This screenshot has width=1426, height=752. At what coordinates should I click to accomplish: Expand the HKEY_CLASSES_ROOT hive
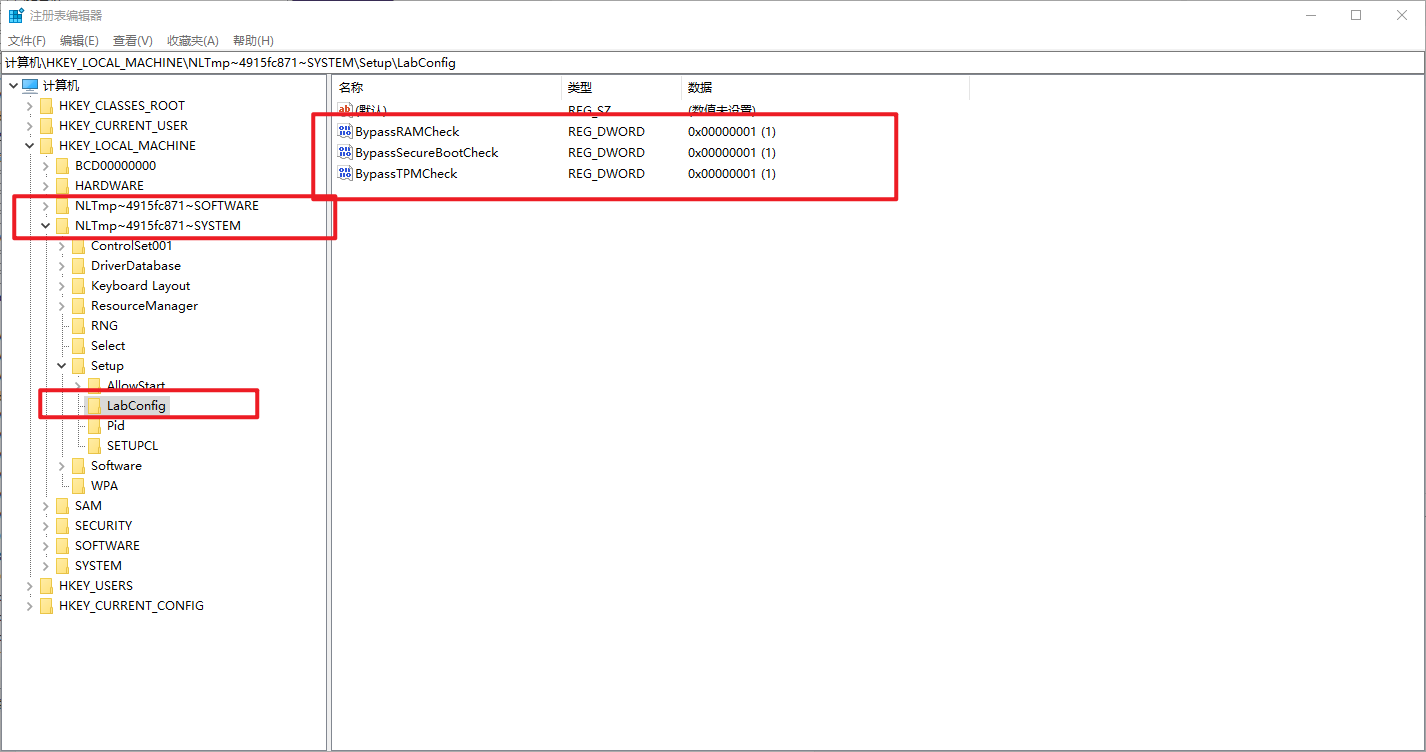tap(30, 106)
